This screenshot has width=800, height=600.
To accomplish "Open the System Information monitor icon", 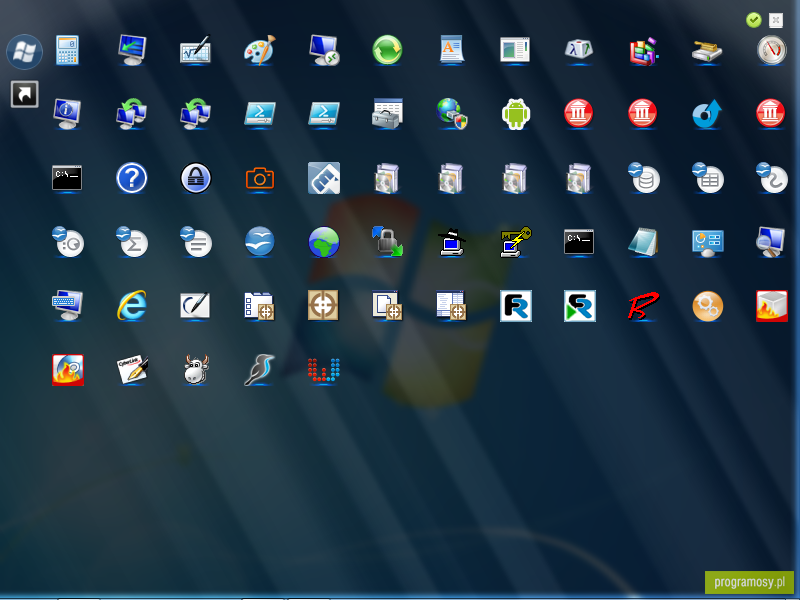I will click(x=67, y=114).
